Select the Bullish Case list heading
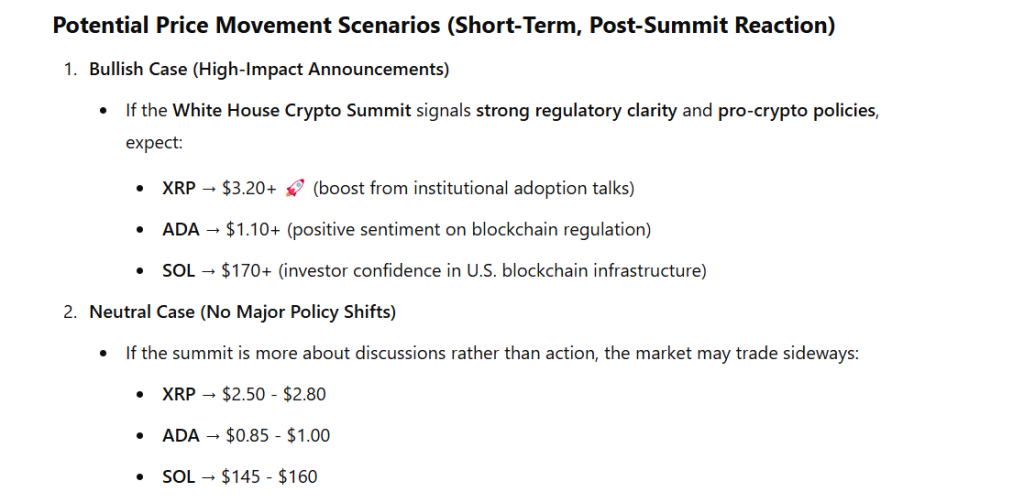Viewport: 1024px width, 503px height. click(x=269, y=69)
